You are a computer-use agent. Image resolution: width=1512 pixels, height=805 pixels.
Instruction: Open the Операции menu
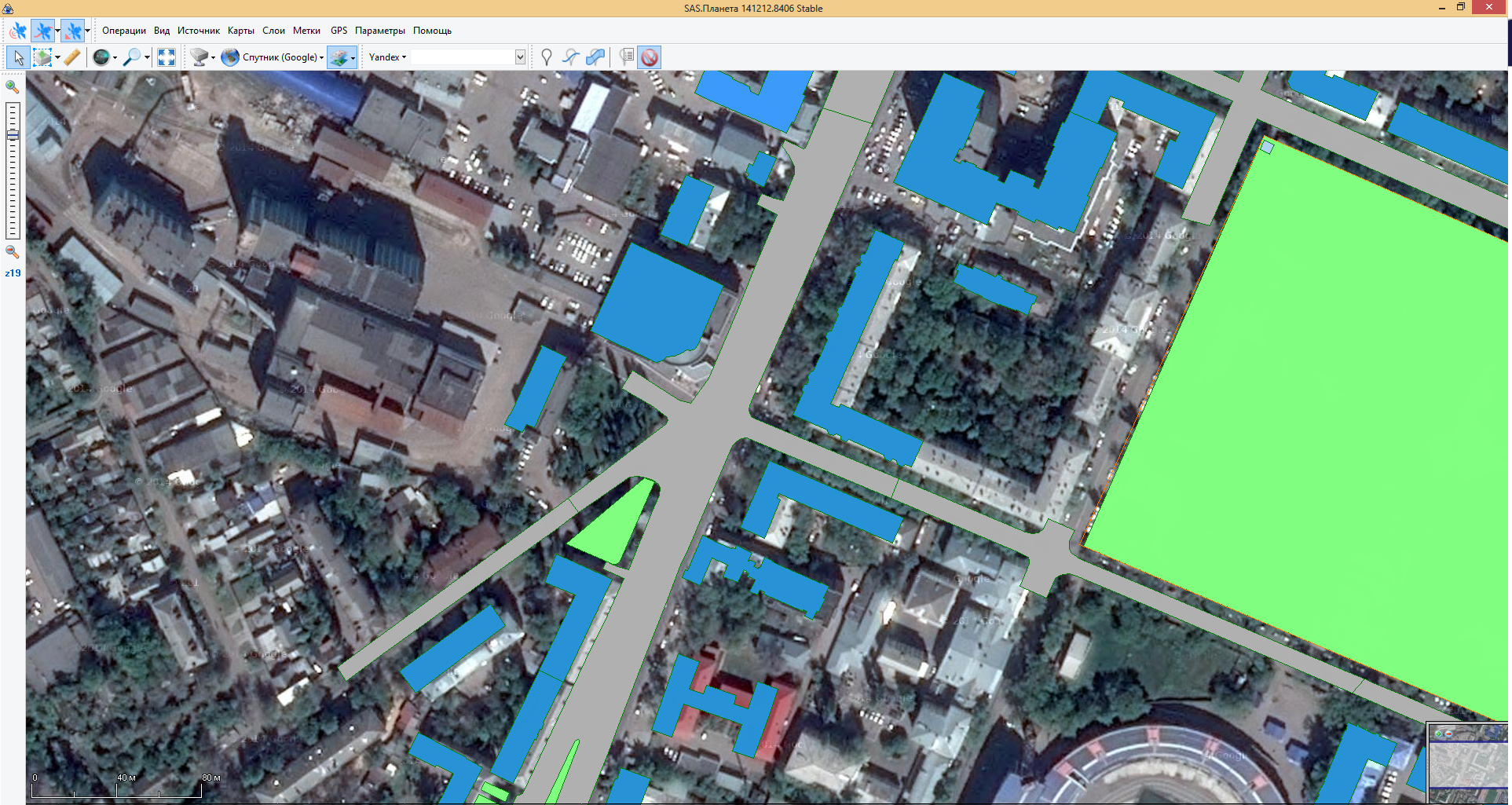pyautogui.click(x=123, y=31)
